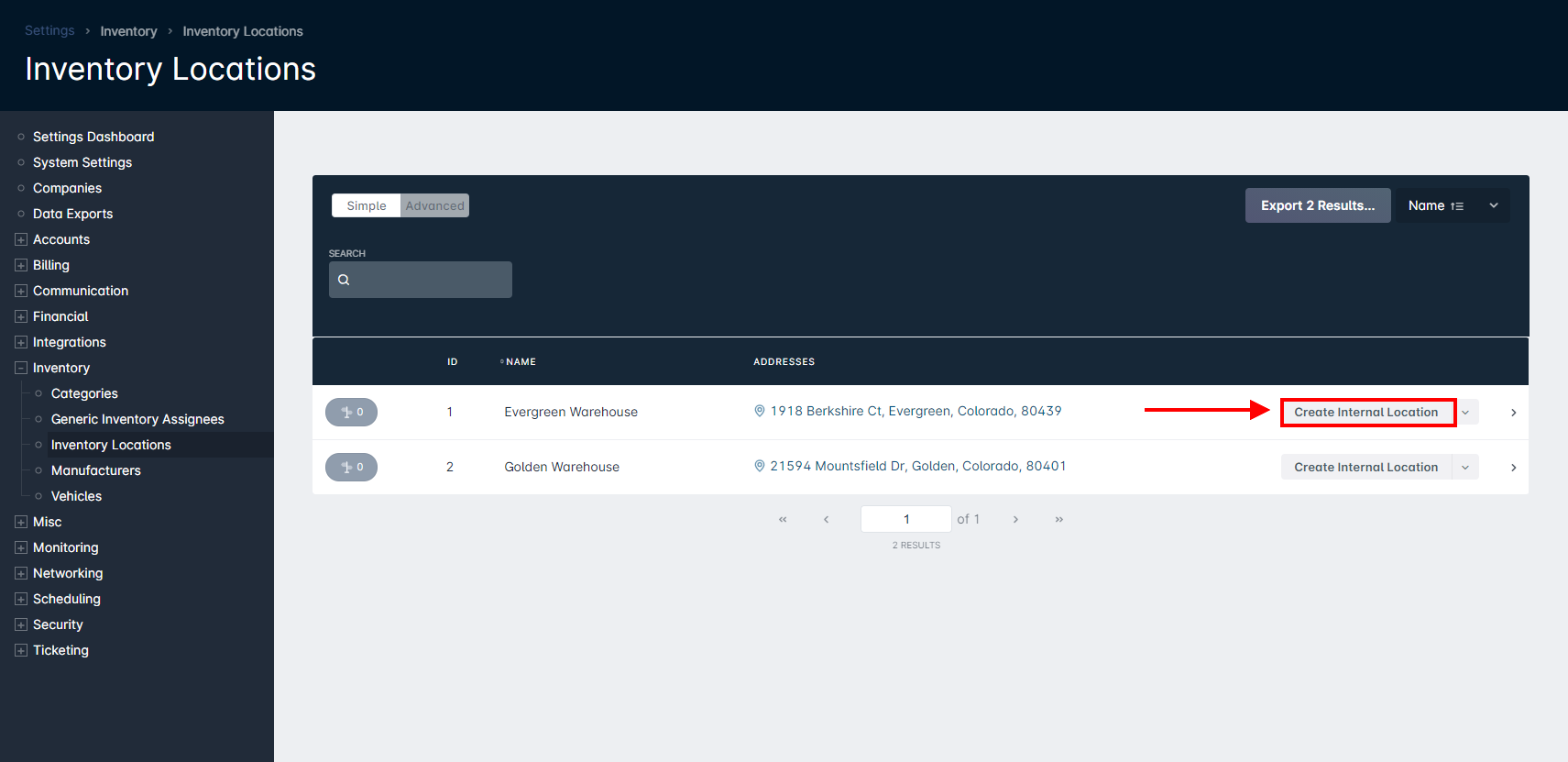
Task: Expand the Integrations section in sidebar
Action: click(21, 342)
